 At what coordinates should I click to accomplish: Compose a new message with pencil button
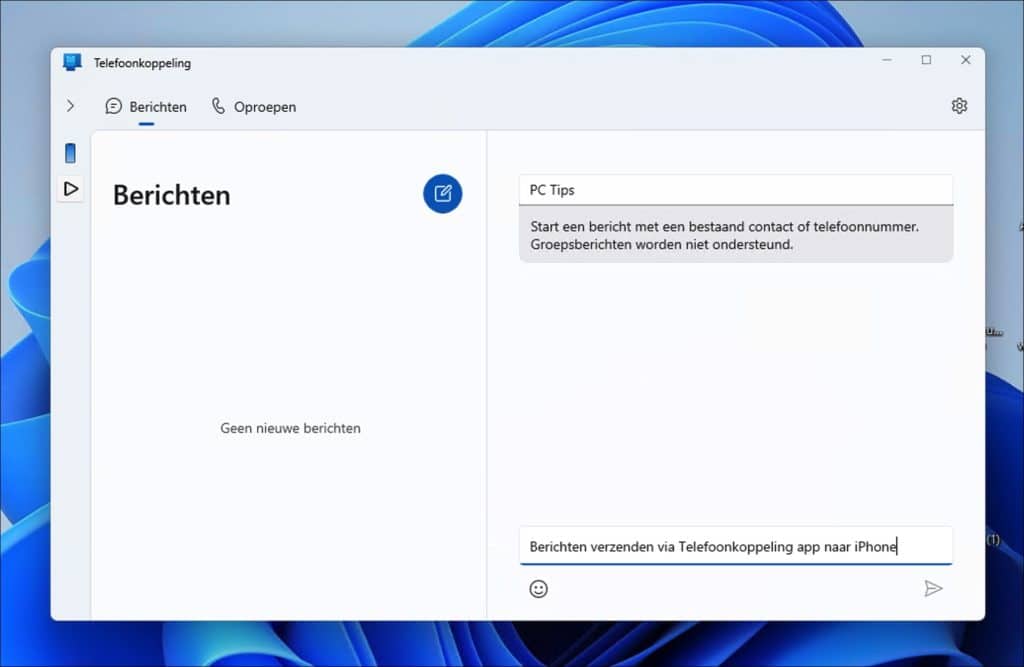coord(443,193)
